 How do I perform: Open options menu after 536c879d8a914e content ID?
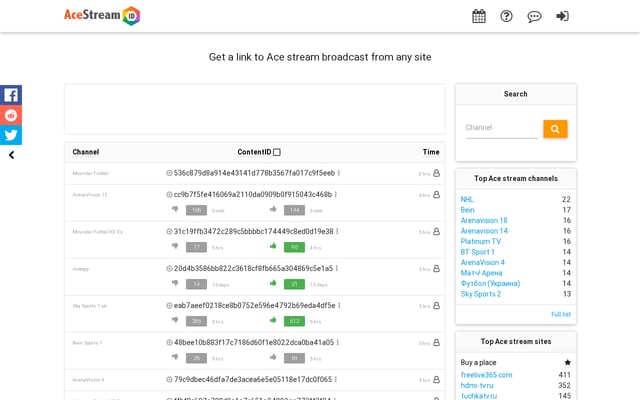point(339,173)
